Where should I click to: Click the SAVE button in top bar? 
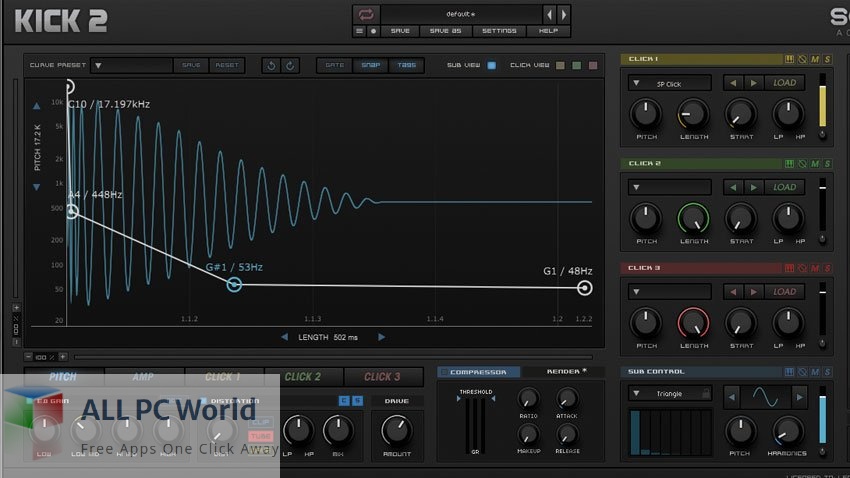click(x=400, y=31)
